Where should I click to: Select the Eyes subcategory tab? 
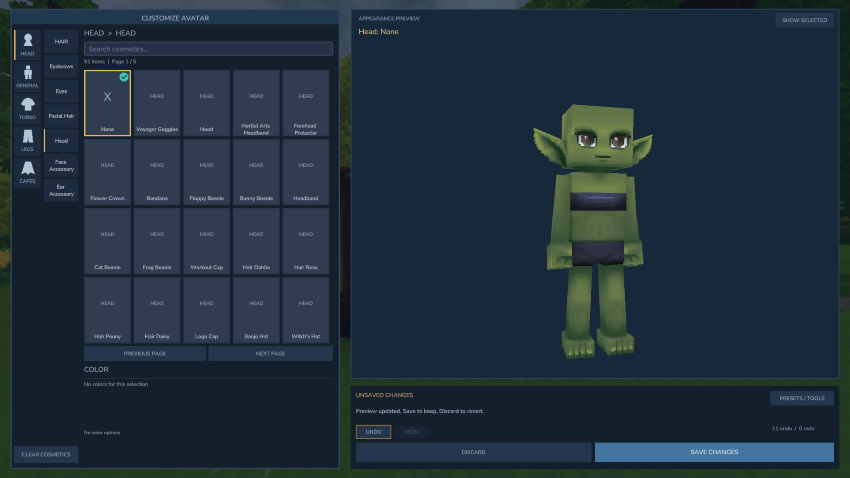61,91
